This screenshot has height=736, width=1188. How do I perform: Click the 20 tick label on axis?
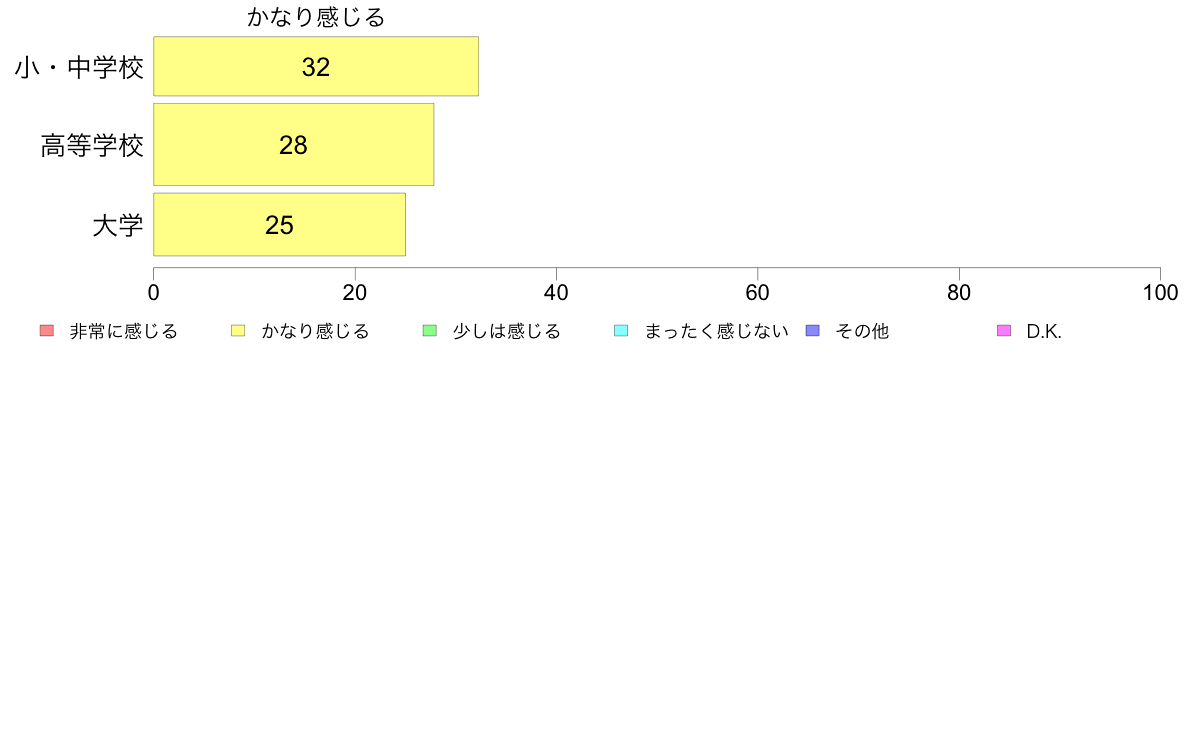click(355, 293)
